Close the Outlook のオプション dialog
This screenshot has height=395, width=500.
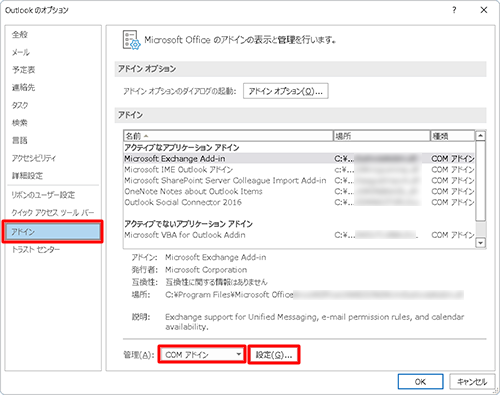(484, 10)
